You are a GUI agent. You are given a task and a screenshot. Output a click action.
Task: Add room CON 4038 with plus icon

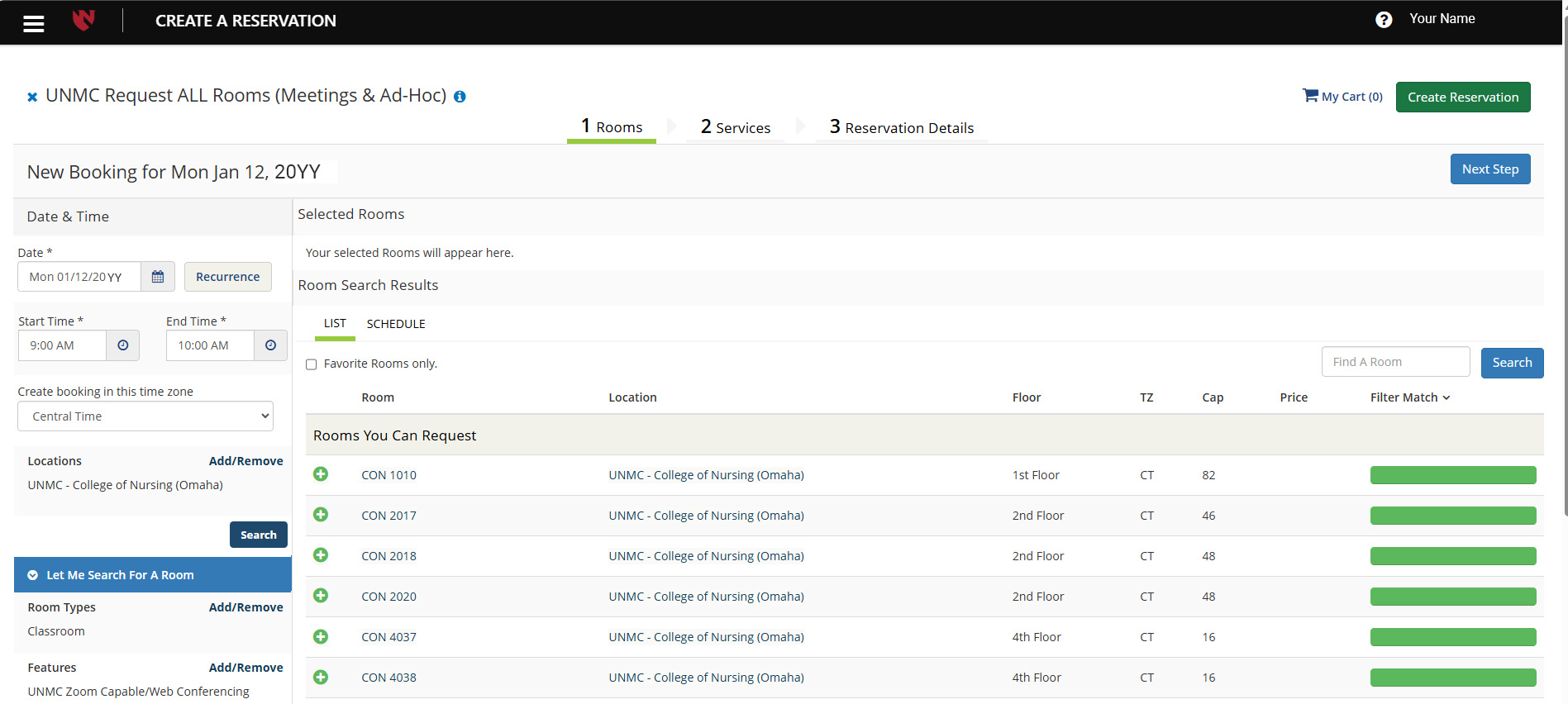point(321,678)
